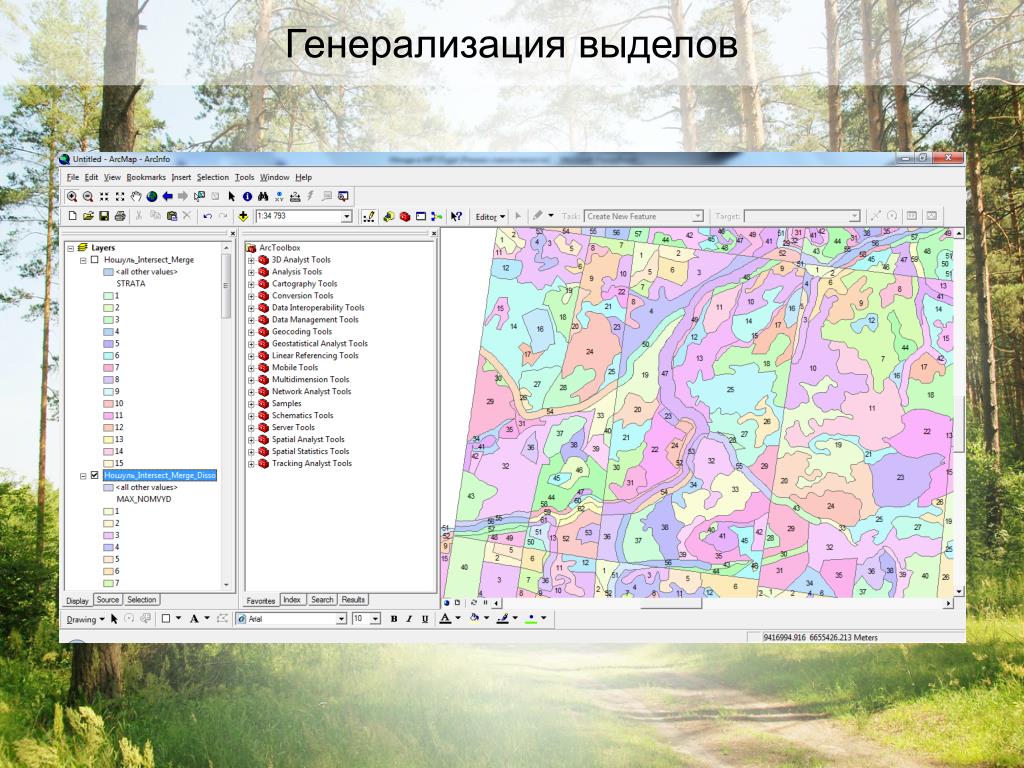
Task: Click the Paste clipboard icon
Action: pyautogui.click(x=172, y=216)
